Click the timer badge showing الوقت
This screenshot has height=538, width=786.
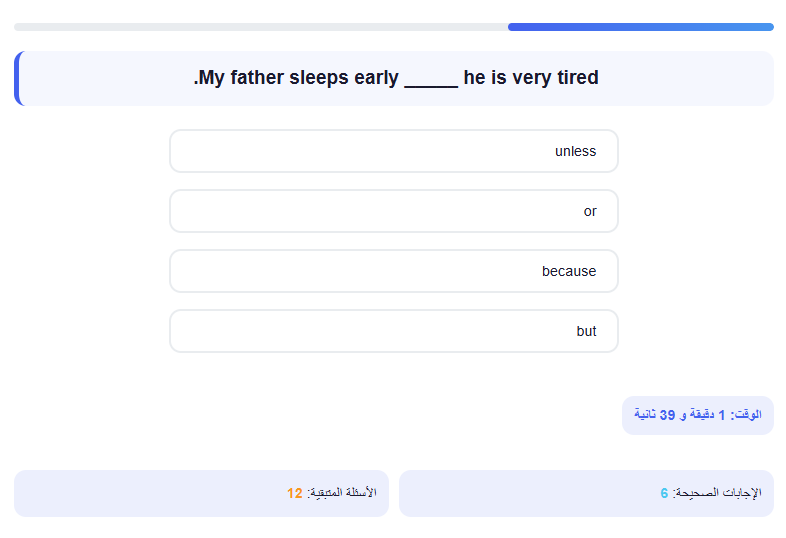(698, 415)
